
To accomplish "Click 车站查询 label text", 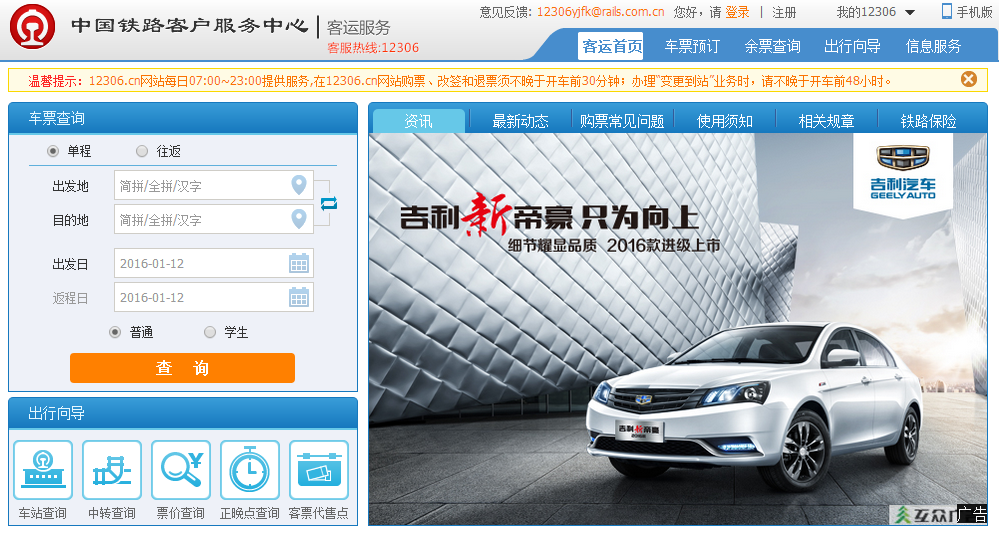I will pos(43,513).
